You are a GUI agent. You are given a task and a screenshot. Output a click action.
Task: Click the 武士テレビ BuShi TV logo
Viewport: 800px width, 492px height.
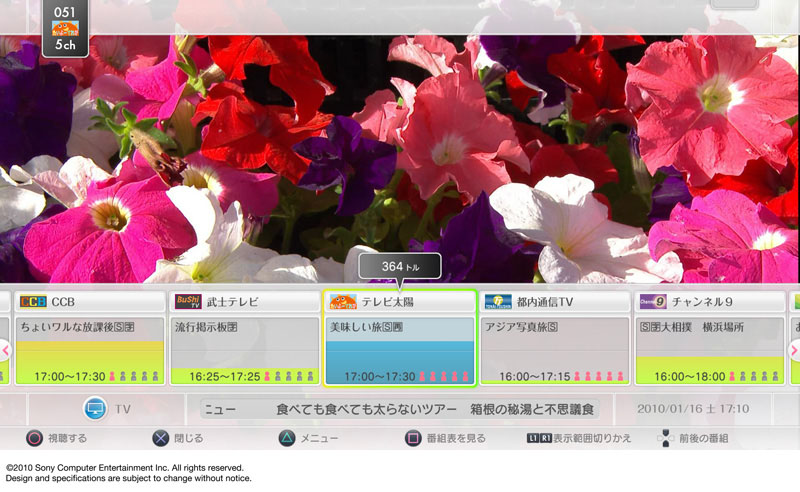coord(188,301)
